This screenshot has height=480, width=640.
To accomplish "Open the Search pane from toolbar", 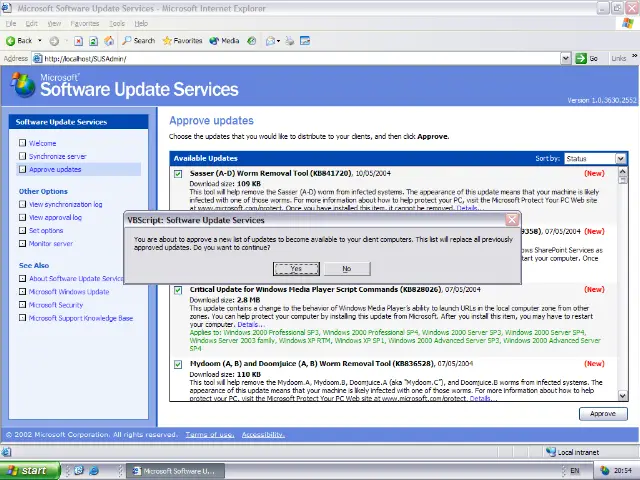I will (139, 41).
